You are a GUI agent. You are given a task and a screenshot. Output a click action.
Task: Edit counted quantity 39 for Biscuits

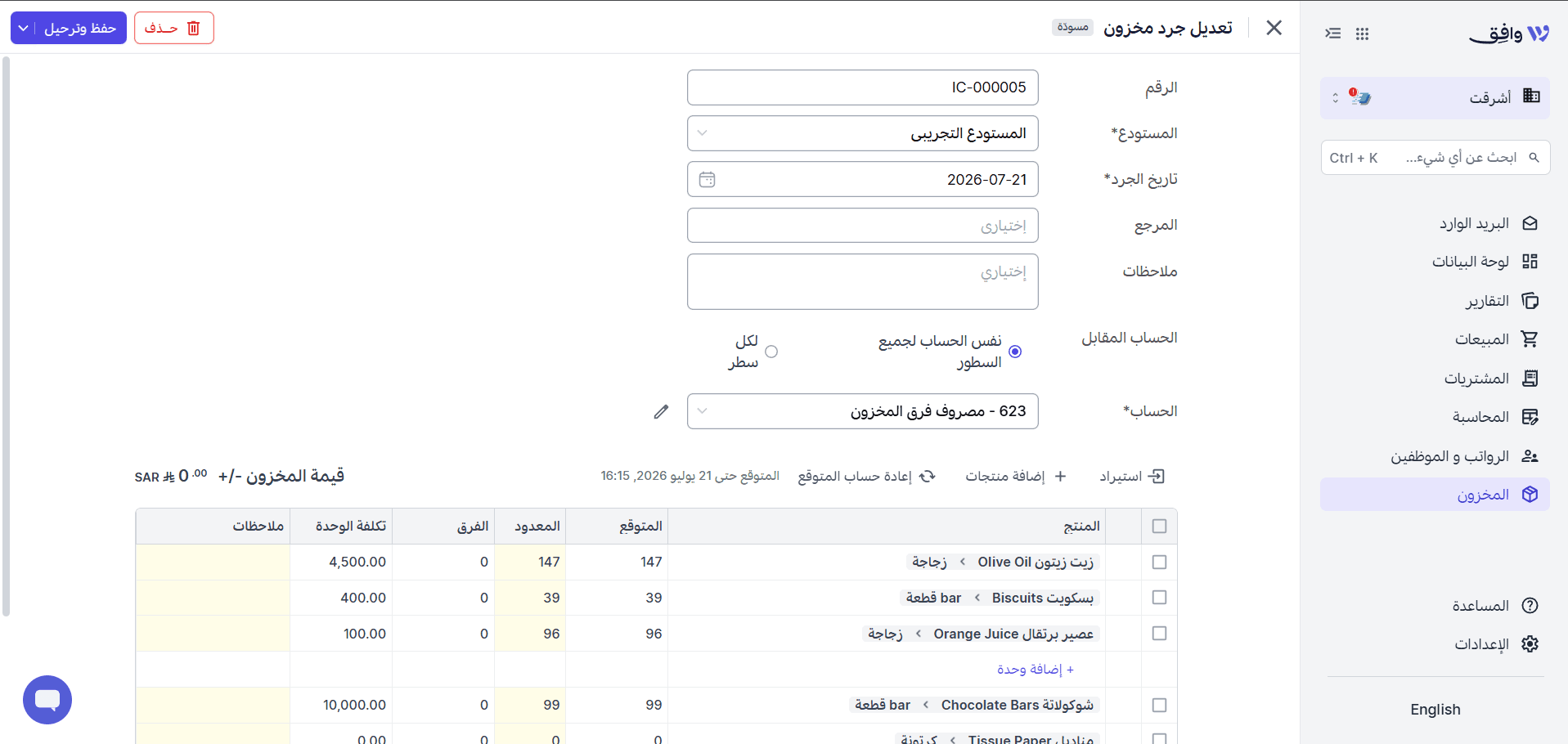click(x=530, y=598)
